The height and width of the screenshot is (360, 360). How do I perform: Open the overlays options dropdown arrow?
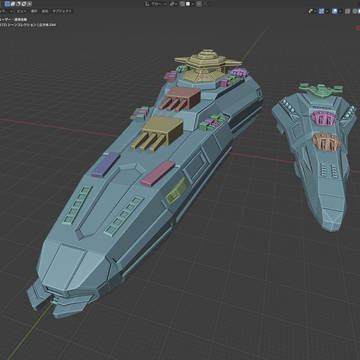click(341, 11)
